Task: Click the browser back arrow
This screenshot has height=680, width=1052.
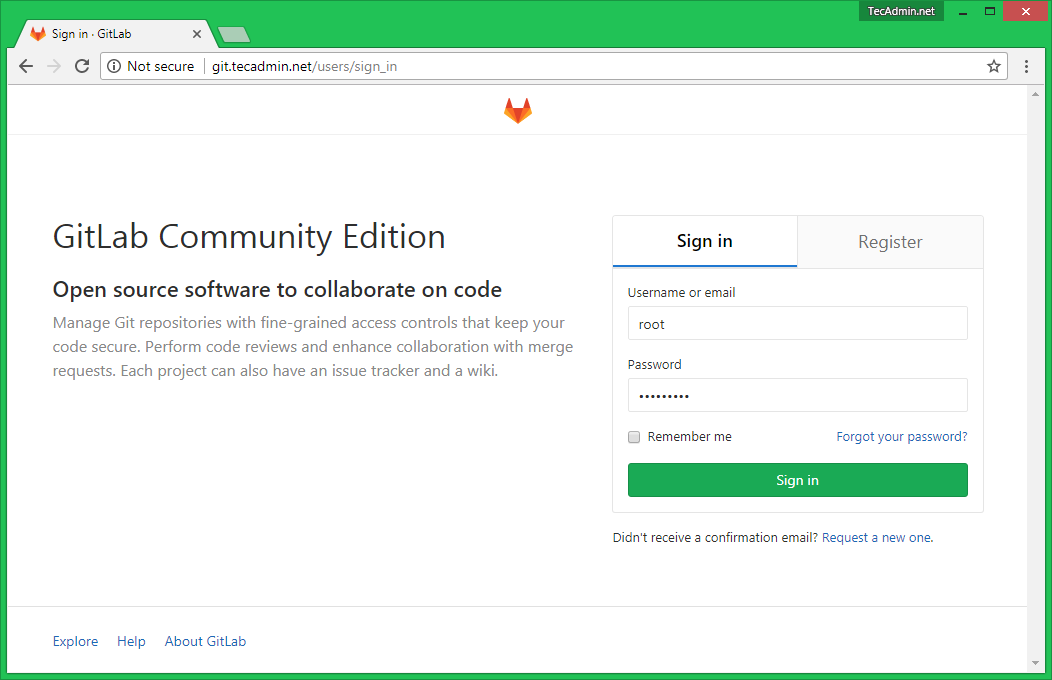Action: coord(26,66)
